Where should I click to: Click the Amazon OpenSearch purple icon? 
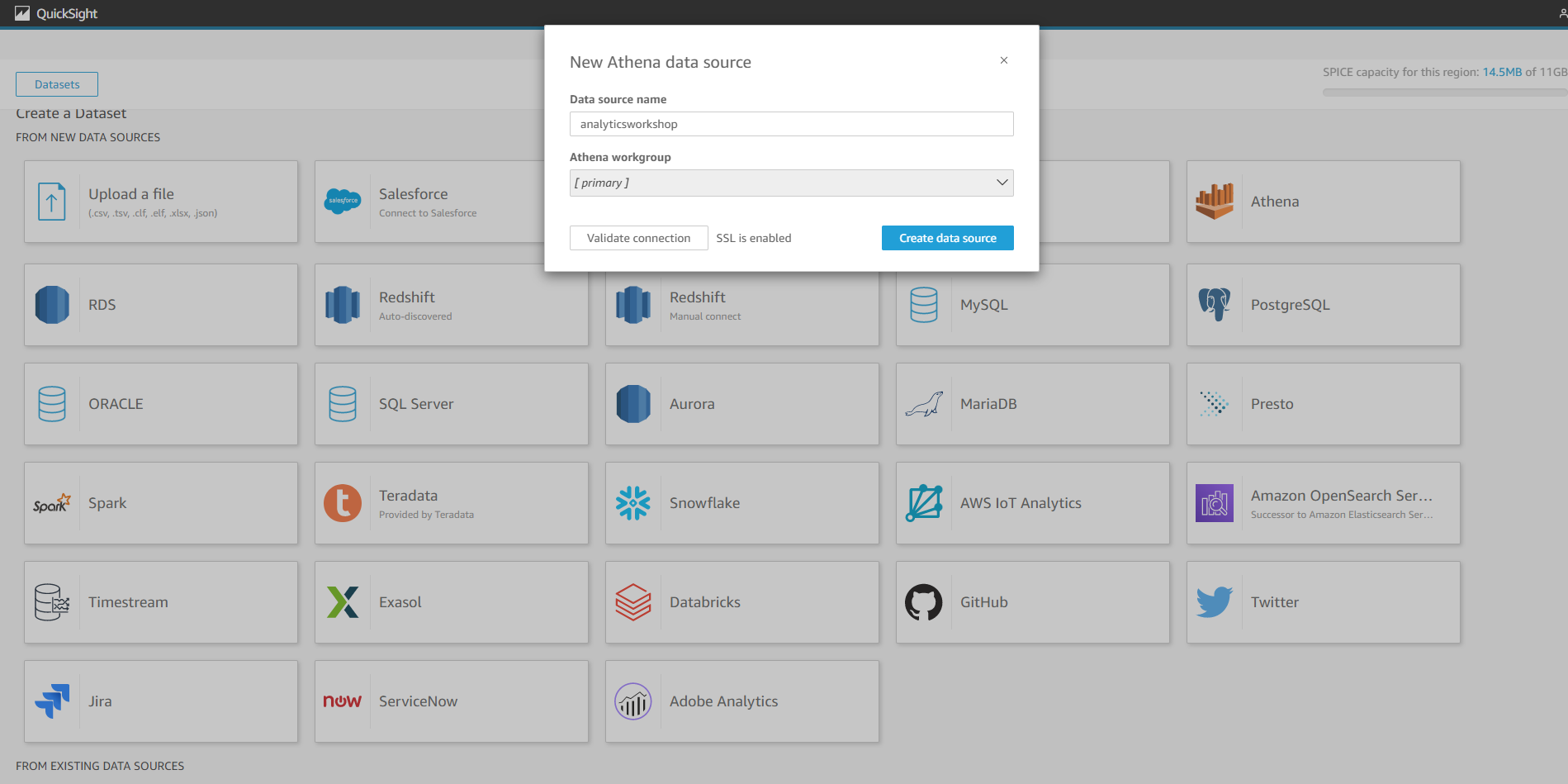click(1215, 503)
